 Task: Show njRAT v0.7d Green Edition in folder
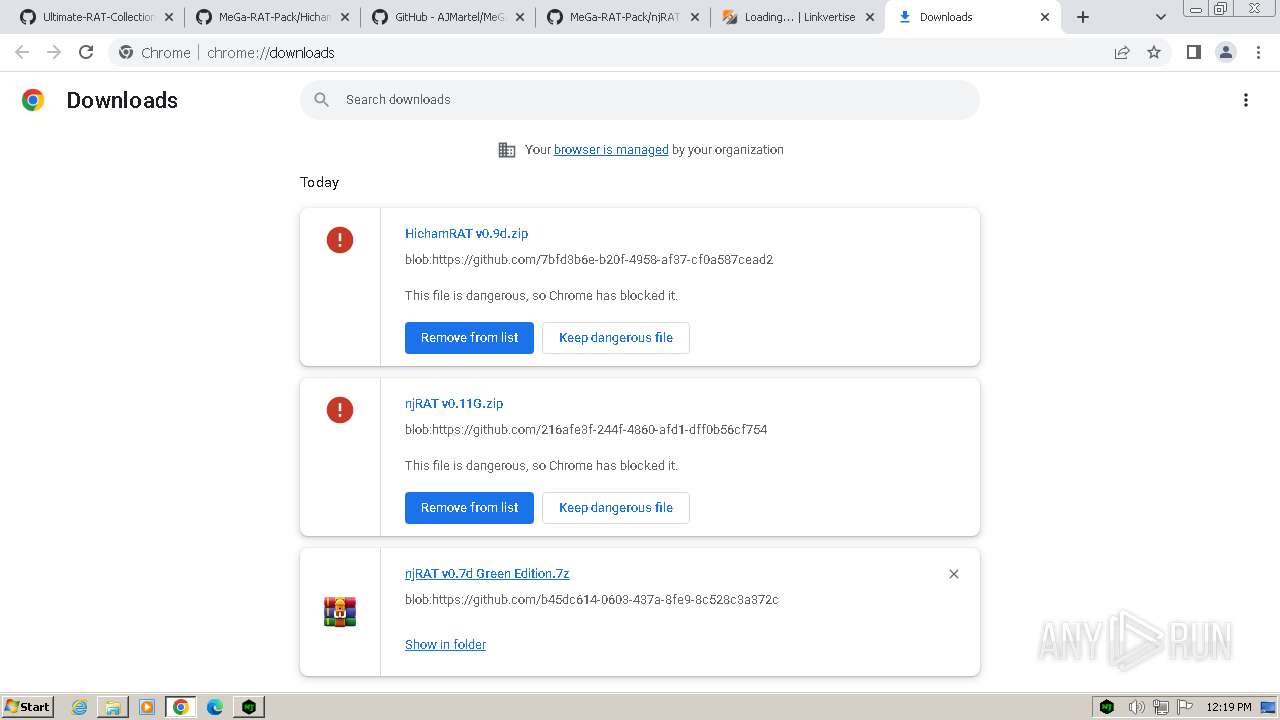pos(445,645)
